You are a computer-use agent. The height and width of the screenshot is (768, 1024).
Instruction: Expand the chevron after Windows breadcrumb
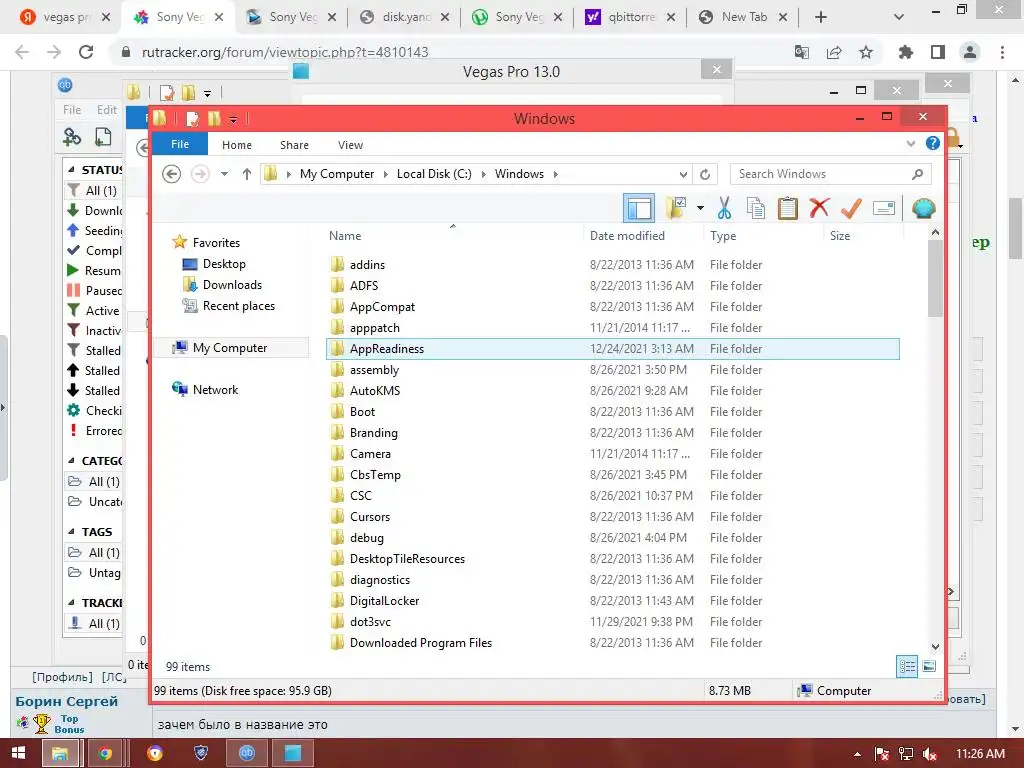pyautogui.click(x=556, y=174)
